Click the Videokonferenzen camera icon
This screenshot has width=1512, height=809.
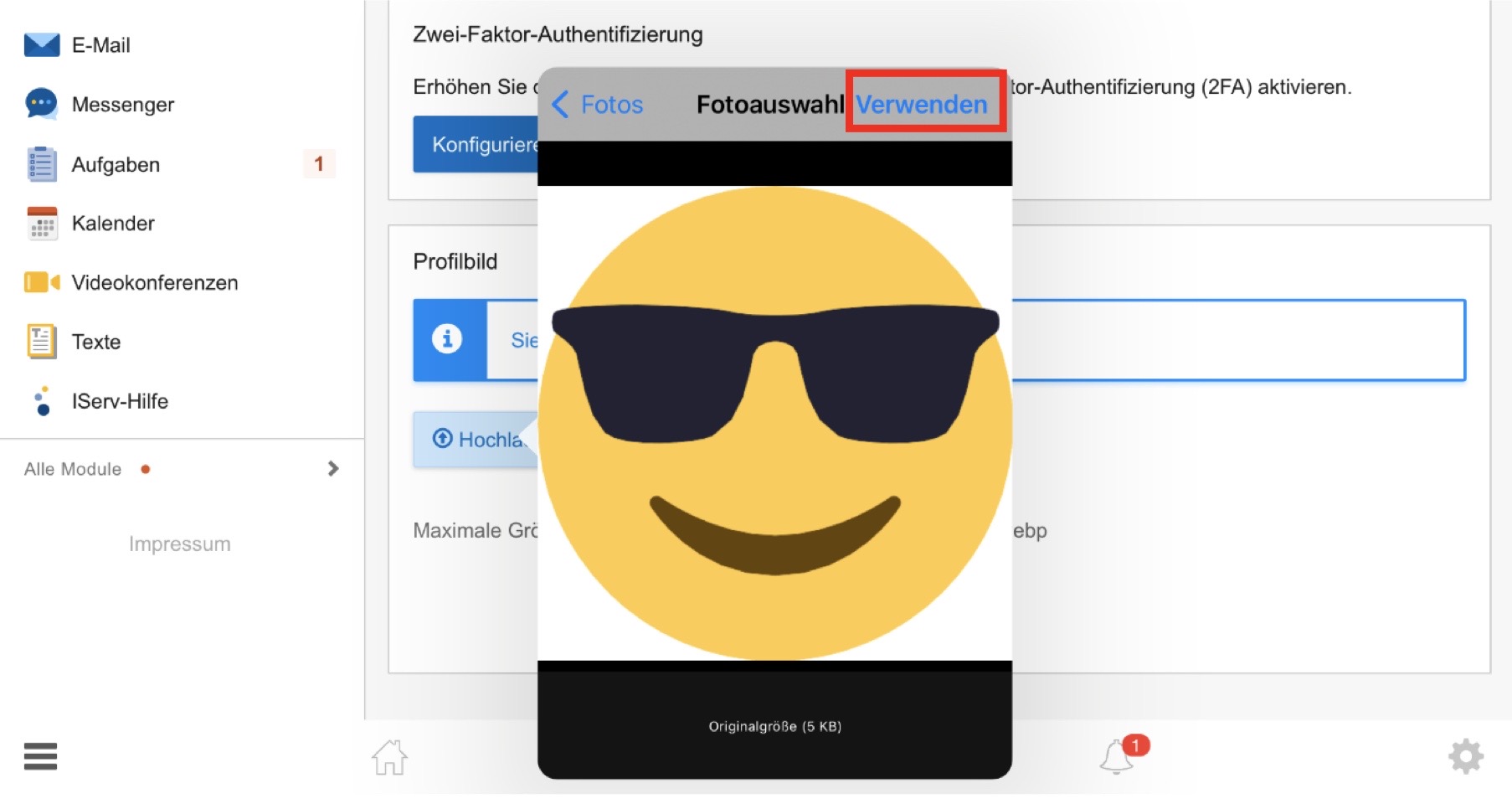42,282
